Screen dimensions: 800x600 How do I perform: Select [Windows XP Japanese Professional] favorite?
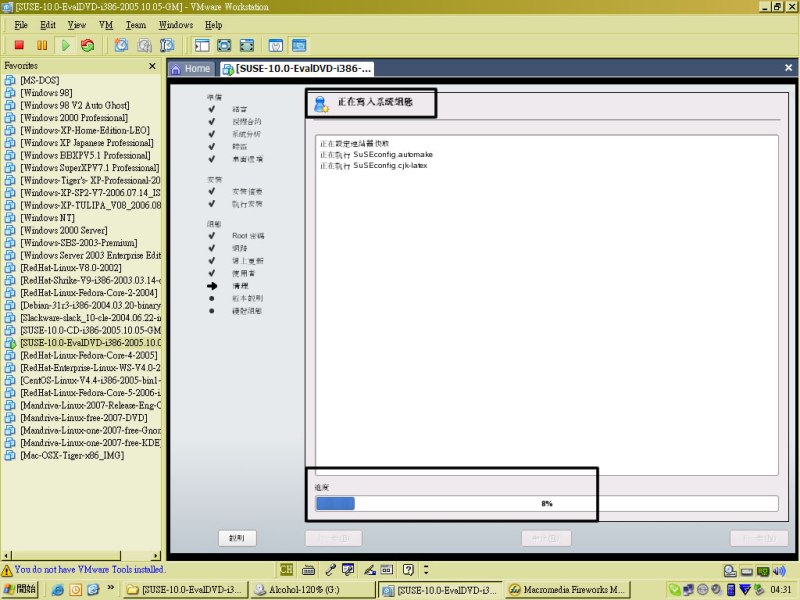(87, 143)
